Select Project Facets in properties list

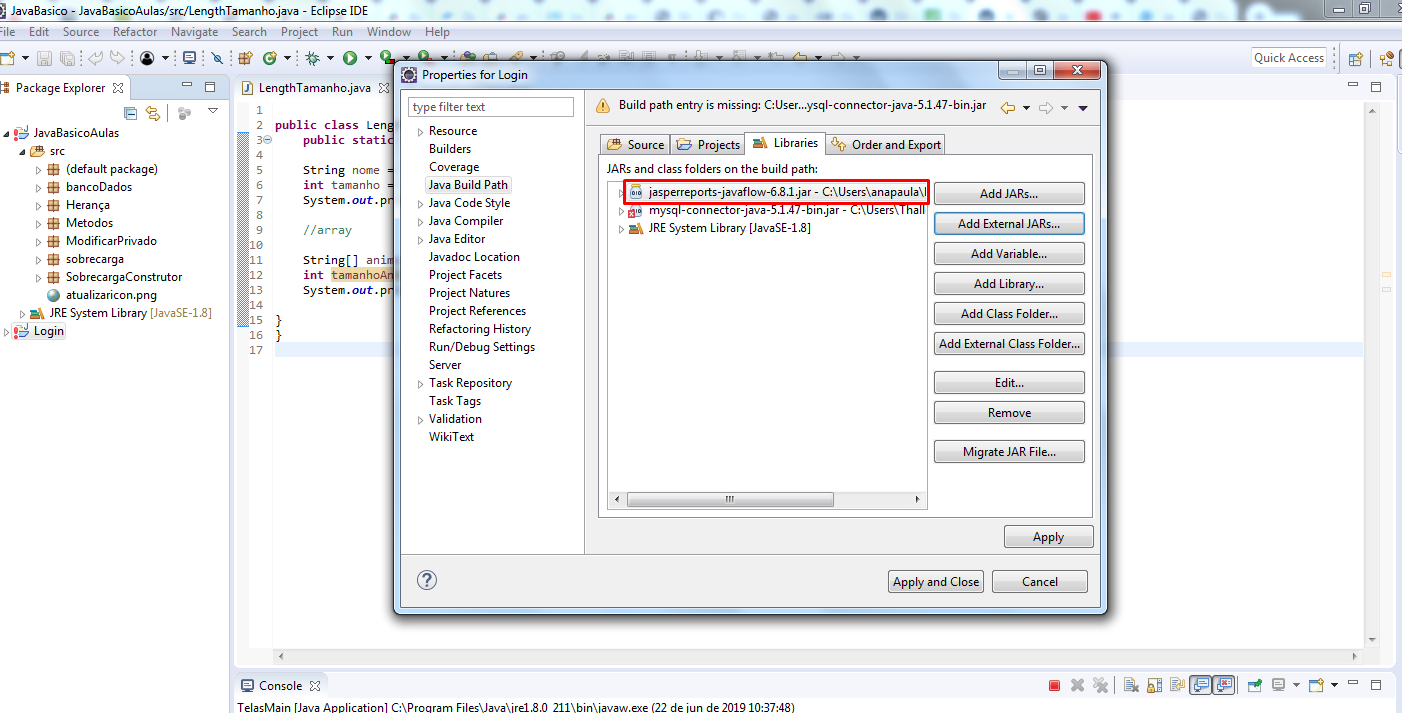click(465, 275)
